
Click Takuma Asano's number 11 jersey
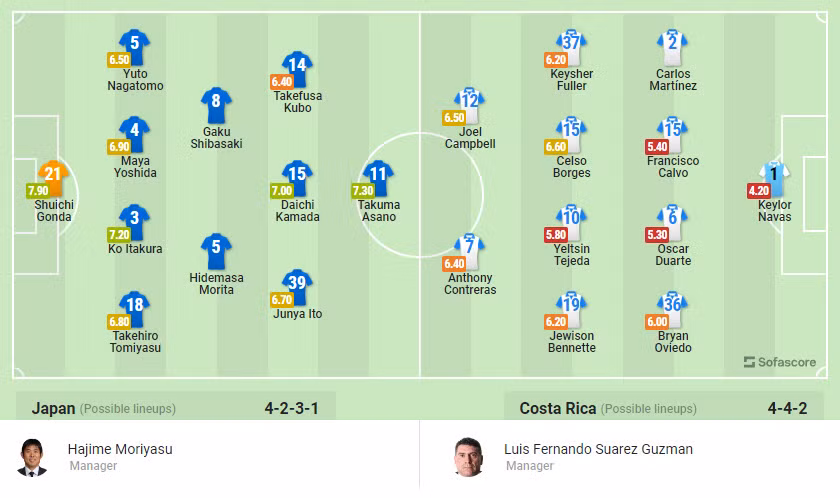point(378,174)
